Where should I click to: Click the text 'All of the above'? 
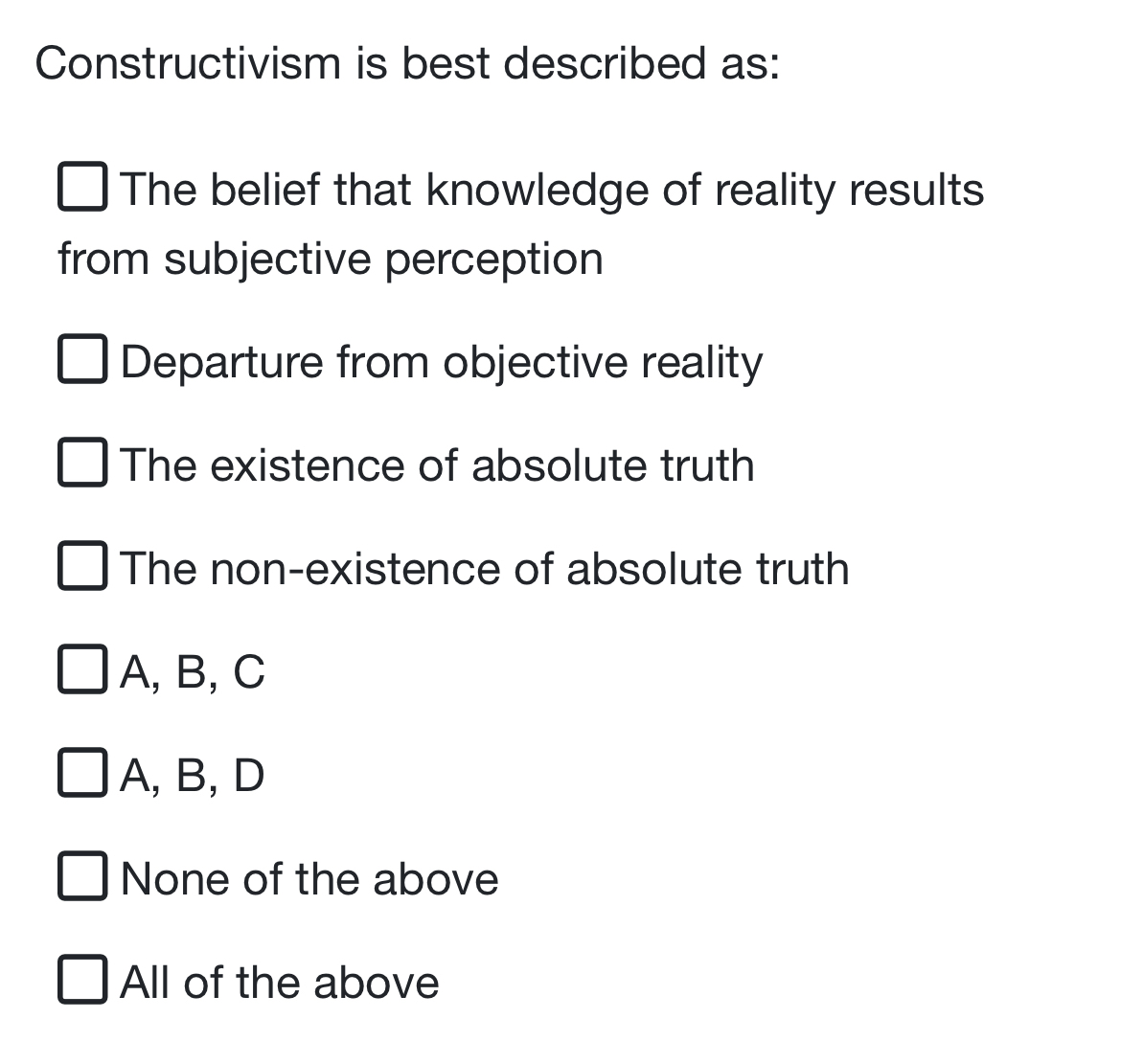coord(278,983)
